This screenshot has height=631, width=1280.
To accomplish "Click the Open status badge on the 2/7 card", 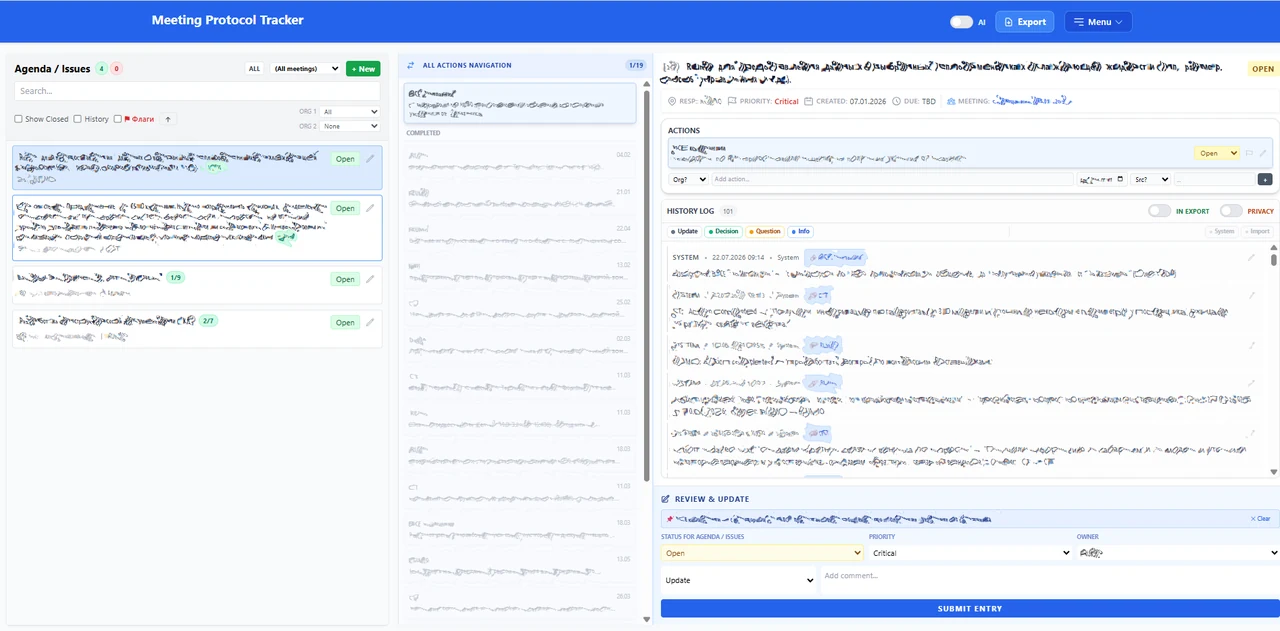I will [345, 322].
